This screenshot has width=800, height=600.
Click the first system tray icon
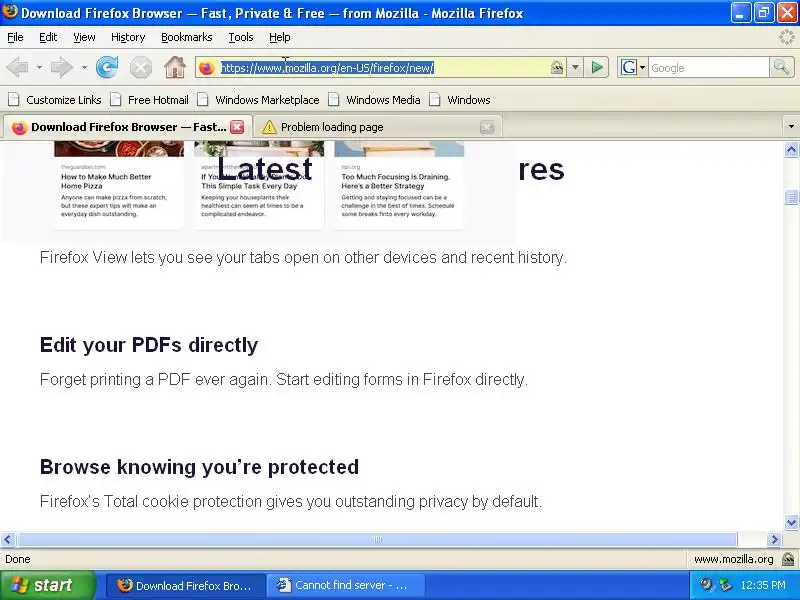707,585
